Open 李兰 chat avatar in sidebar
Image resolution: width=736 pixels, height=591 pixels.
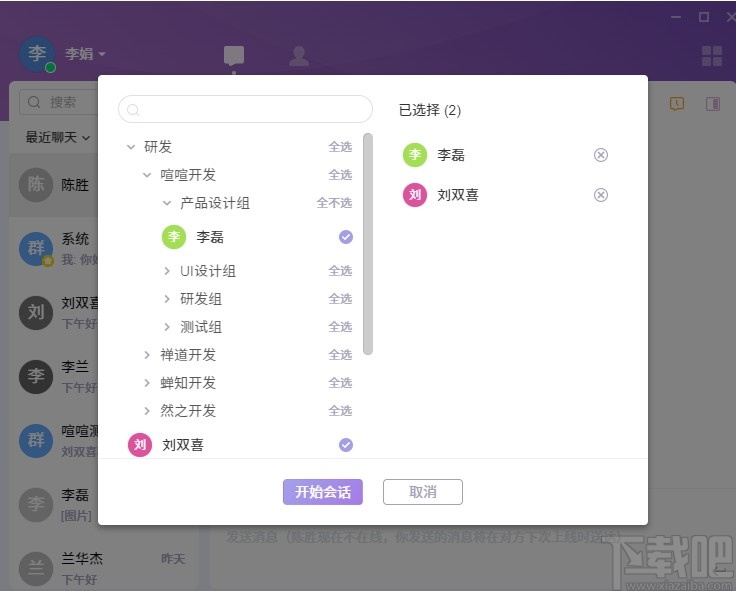[x=36, y=376]
